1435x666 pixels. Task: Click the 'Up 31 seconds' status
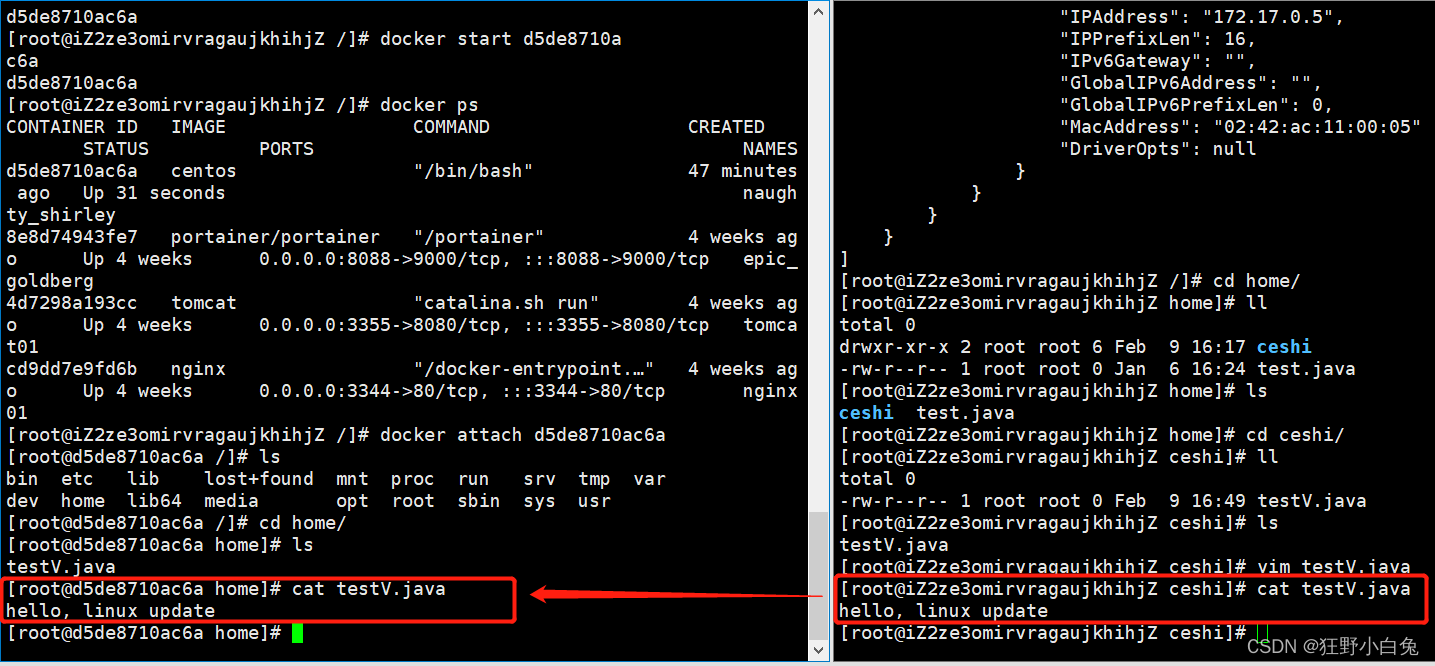tap(154, 193)
